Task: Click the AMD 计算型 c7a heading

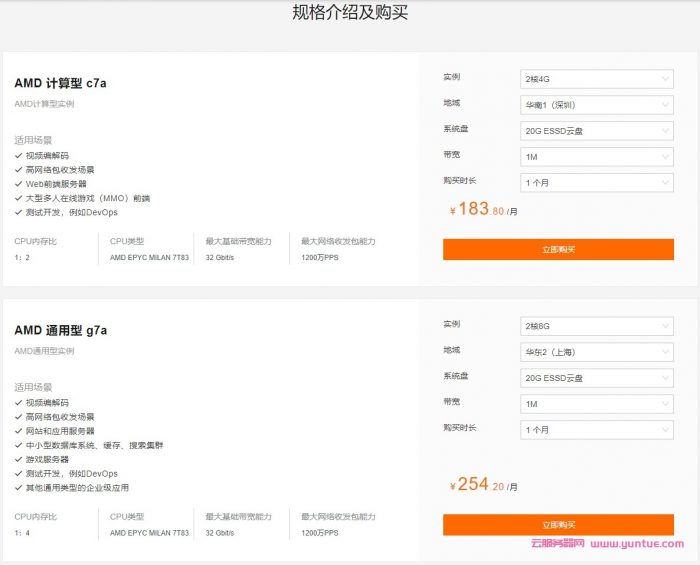Action: coord(60,84)
